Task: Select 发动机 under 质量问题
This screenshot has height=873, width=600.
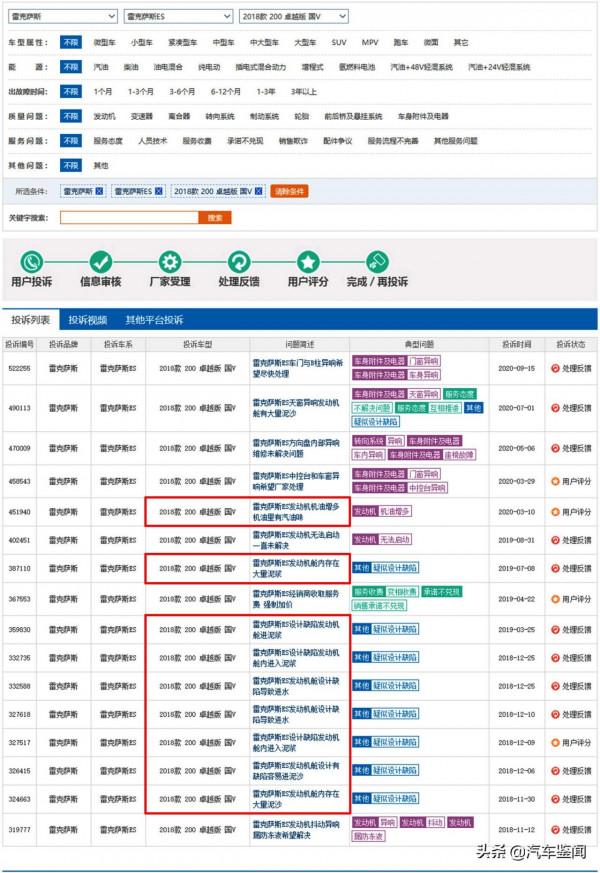Action: tap(104, 116)
